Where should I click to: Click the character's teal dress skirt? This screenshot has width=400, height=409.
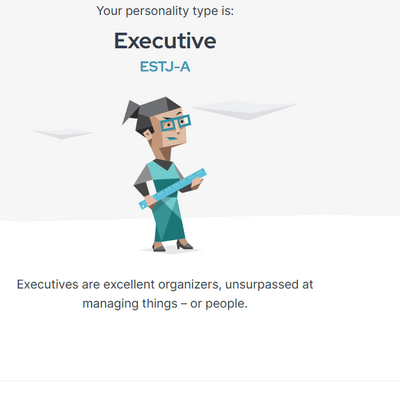[x=169, y=220]
